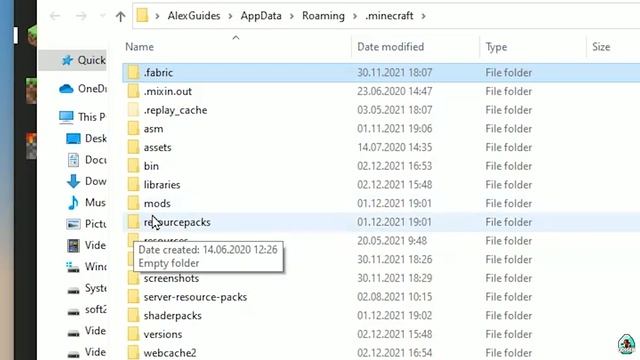
Task: Select the server-resource-packs folder name
Action: click(196, 297)
